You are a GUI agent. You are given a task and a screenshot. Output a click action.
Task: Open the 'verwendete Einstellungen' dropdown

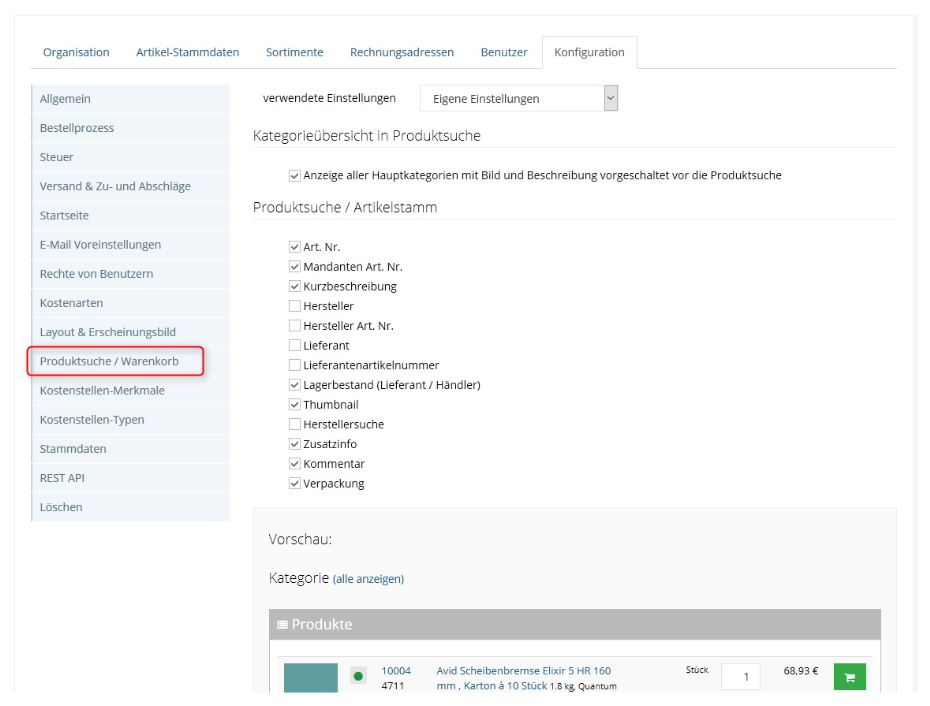(x=519, y=98)
